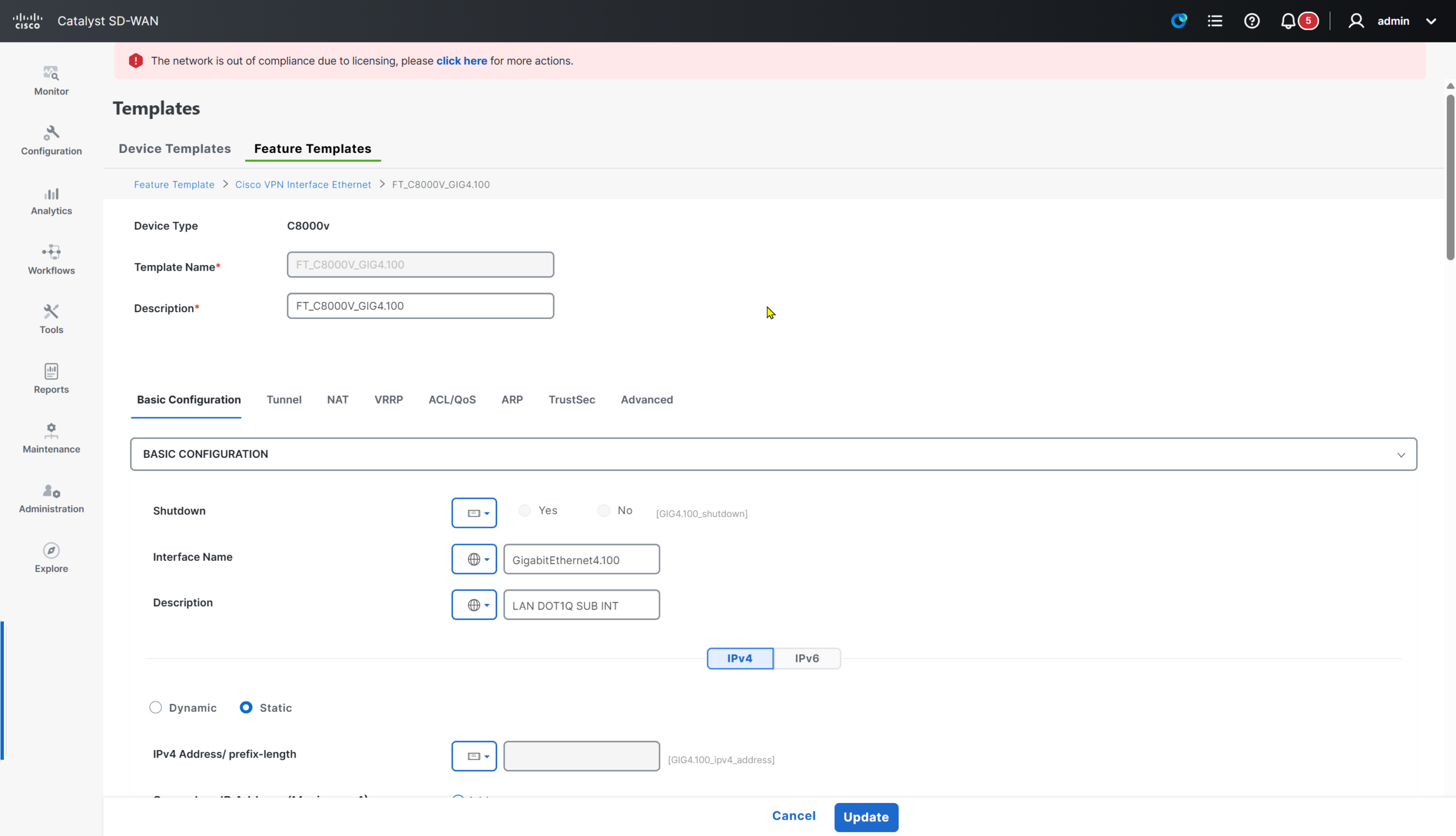Jump to the Tunnel tab

[x=284, y=400]
